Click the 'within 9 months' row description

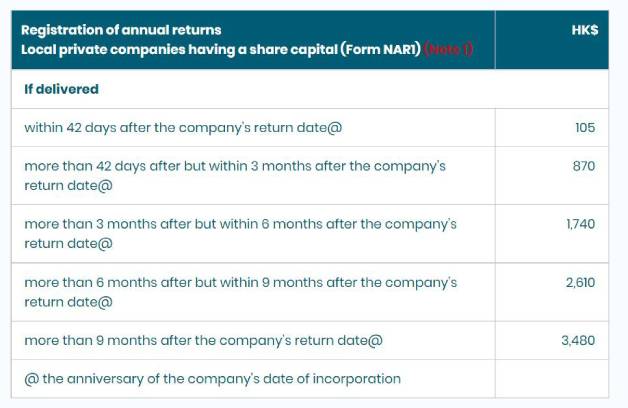pos(240,292)
